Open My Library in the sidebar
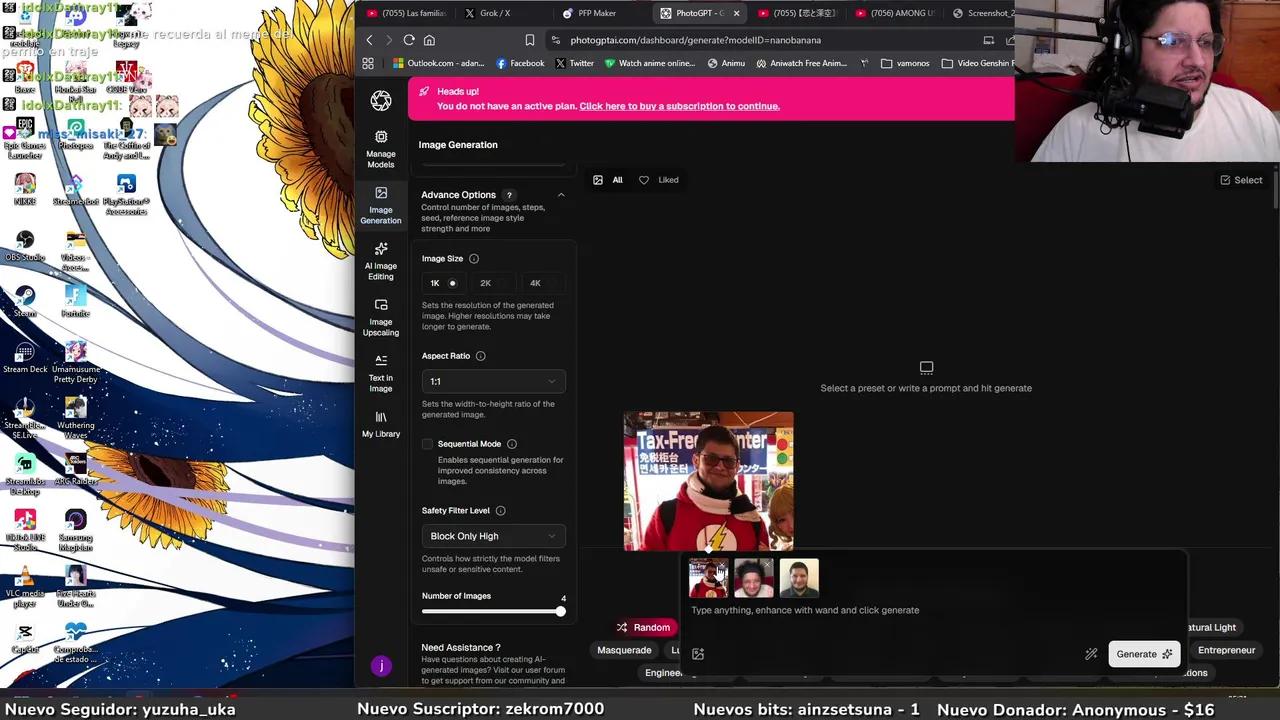This screenshot has width=1280, height=720. pyautogui.click(x=380, y=423)
